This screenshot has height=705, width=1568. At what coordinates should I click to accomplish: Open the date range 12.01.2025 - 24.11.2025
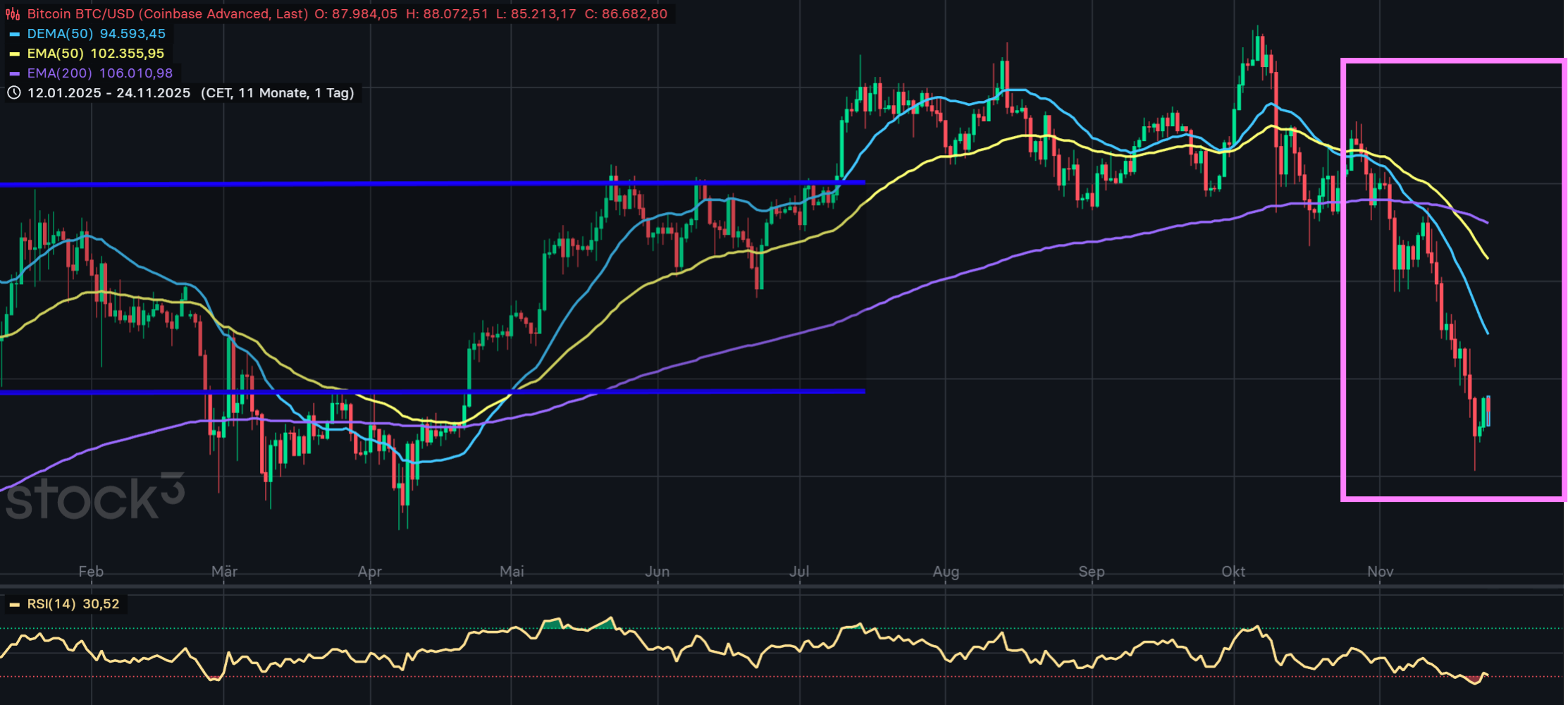click(x=109, y=93)
